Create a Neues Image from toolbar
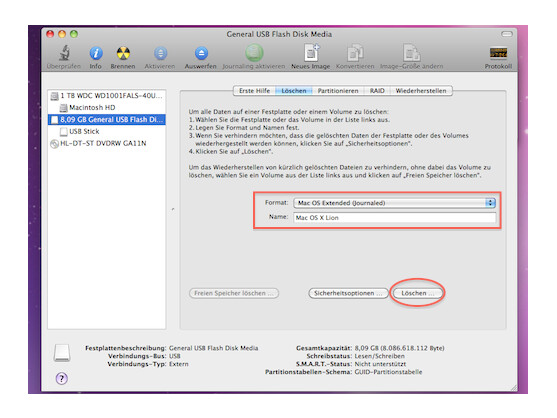 point(311,53)
